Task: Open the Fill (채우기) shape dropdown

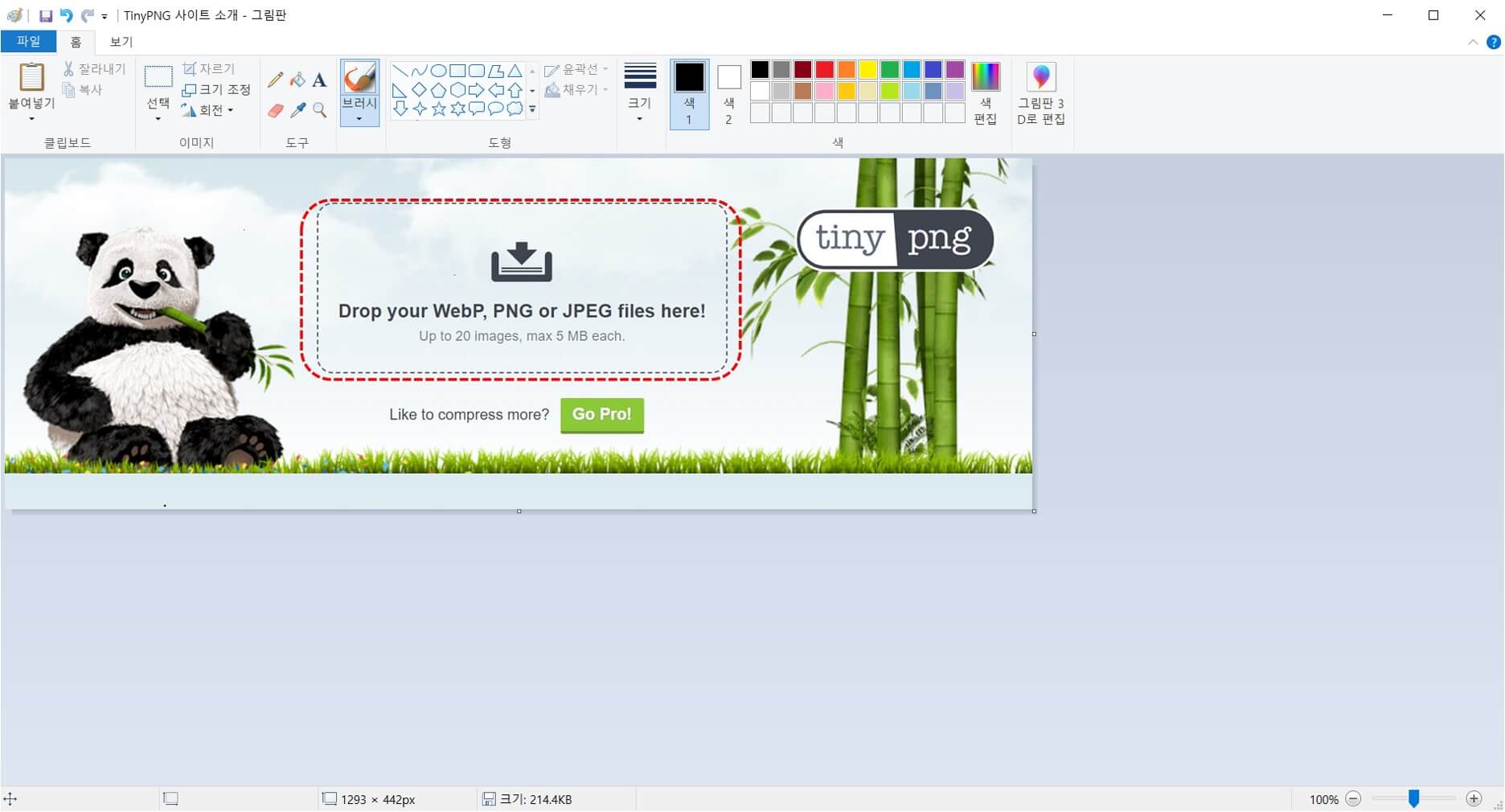Action: tap(576, 89)
